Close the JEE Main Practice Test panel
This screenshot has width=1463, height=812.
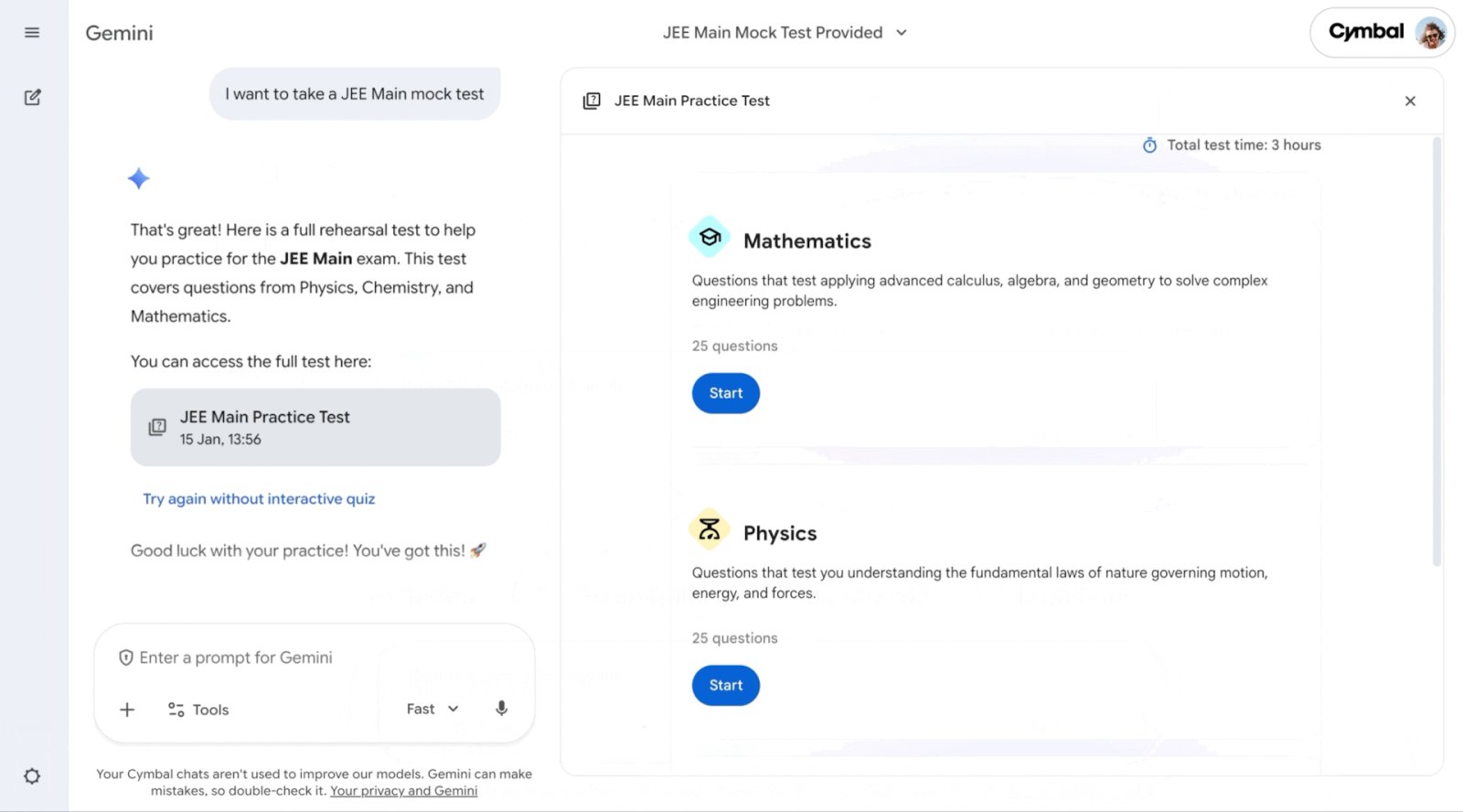coord(1410,101)
